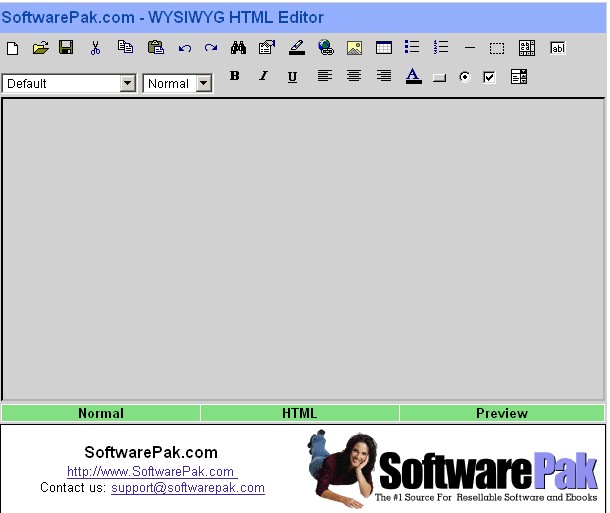Expand the Normal size dropdown
The width and height of the screenshot is (610, 513).
204,84
